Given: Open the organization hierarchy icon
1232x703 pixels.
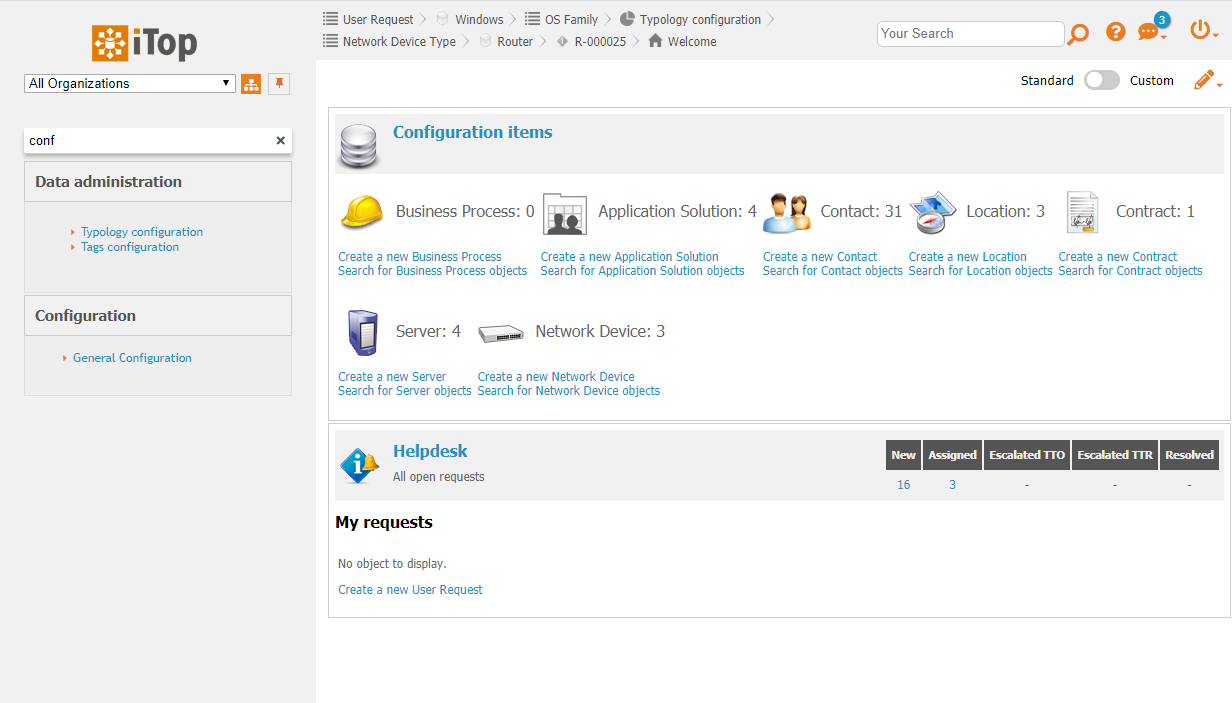Looking at the screenshot, I should click(251, 84).
